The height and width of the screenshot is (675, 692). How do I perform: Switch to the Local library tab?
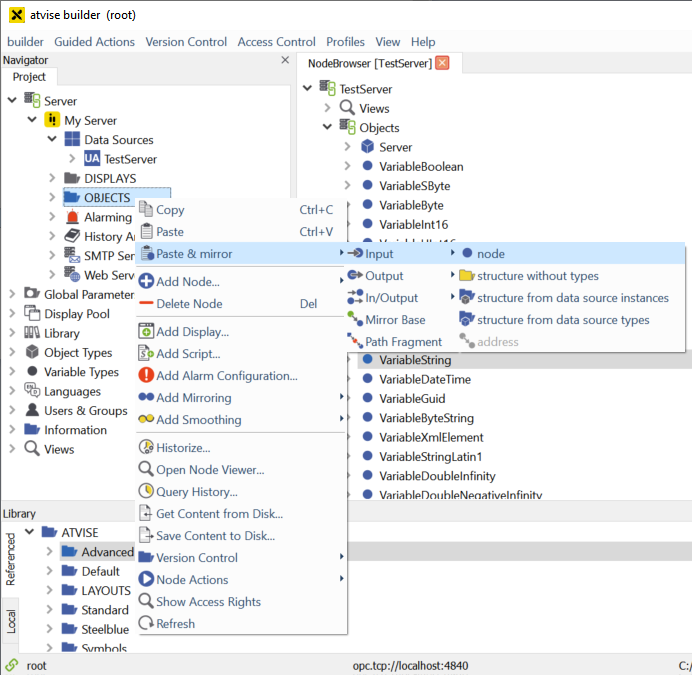coord(11,620)
